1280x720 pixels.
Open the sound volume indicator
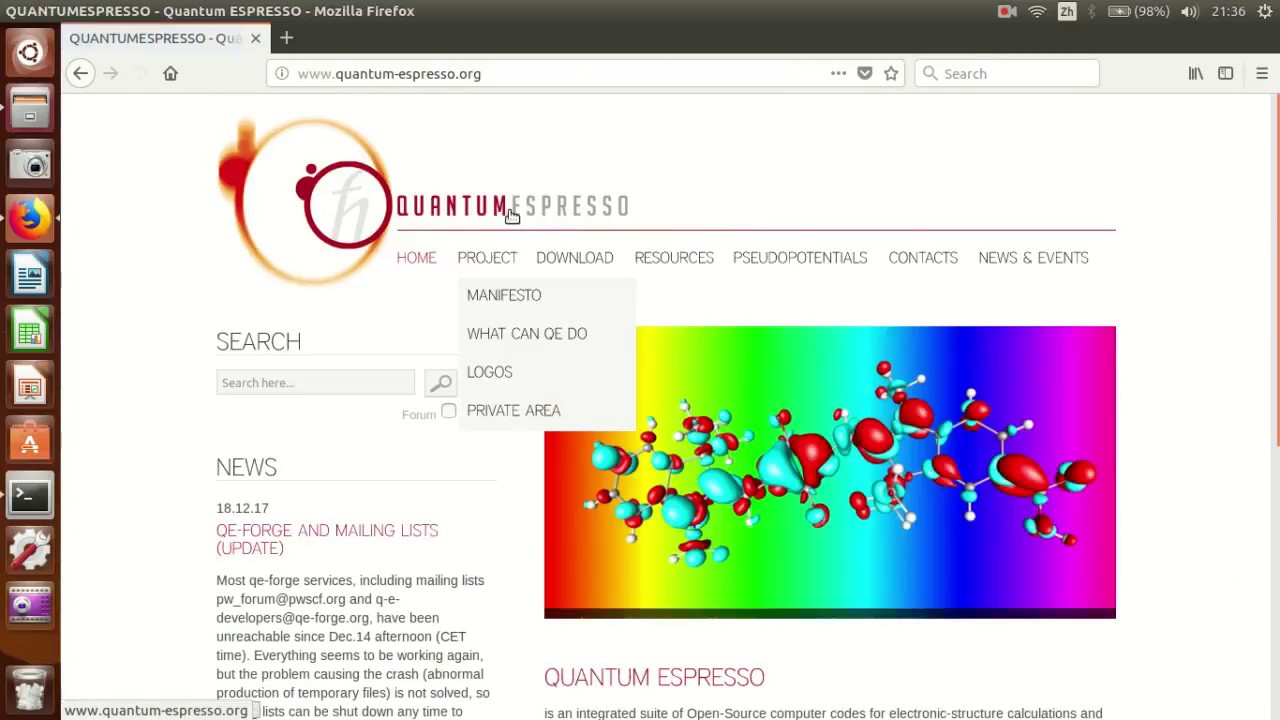click(1189, 11)
